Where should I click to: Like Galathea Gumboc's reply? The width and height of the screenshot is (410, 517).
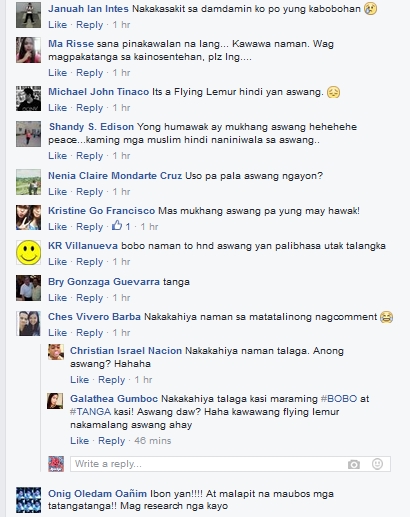tap(79, 441)
